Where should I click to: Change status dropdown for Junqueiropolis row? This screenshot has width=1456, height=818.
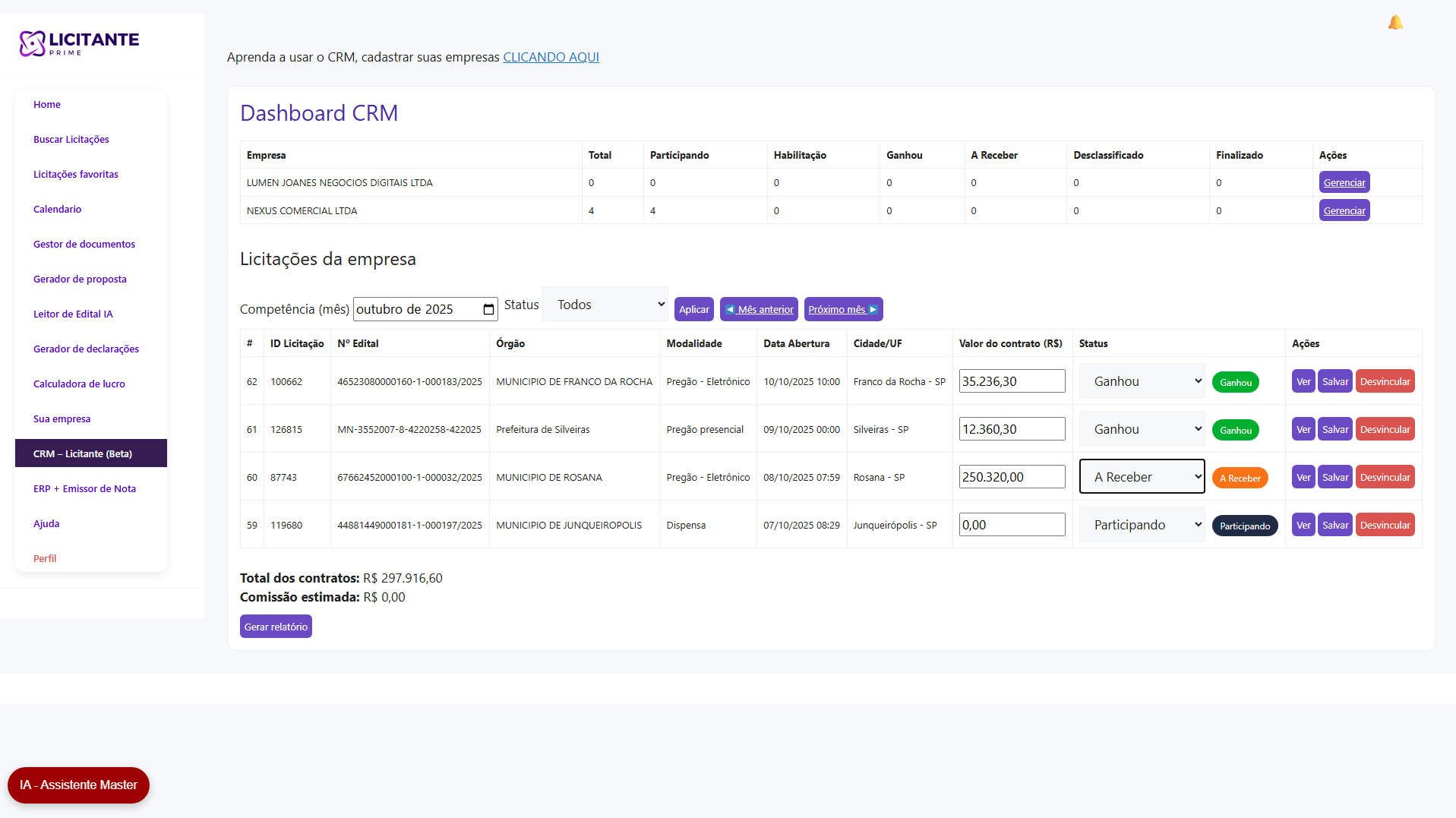1142,525
